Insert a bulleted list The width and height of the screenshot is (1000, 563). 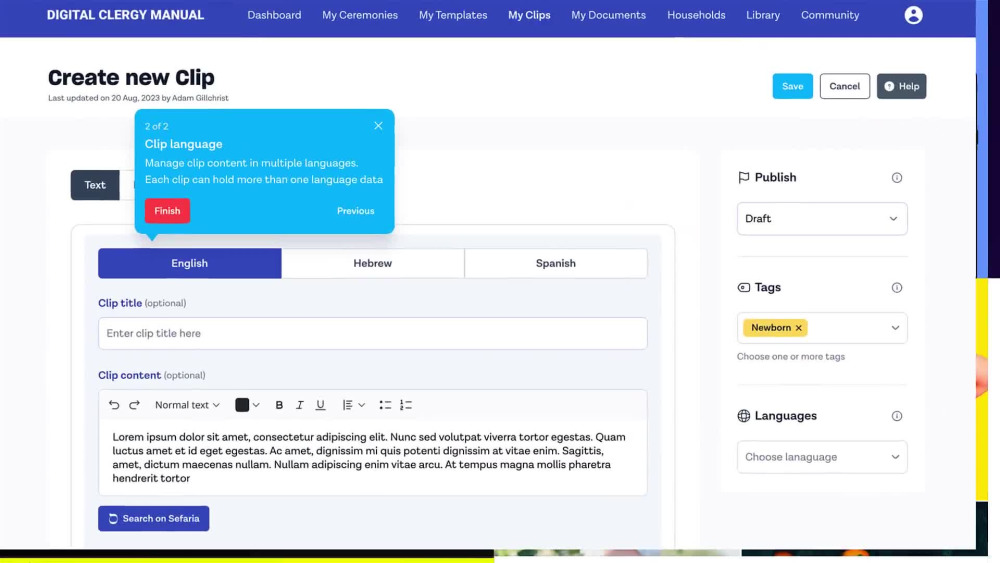[x=385, y=405]
